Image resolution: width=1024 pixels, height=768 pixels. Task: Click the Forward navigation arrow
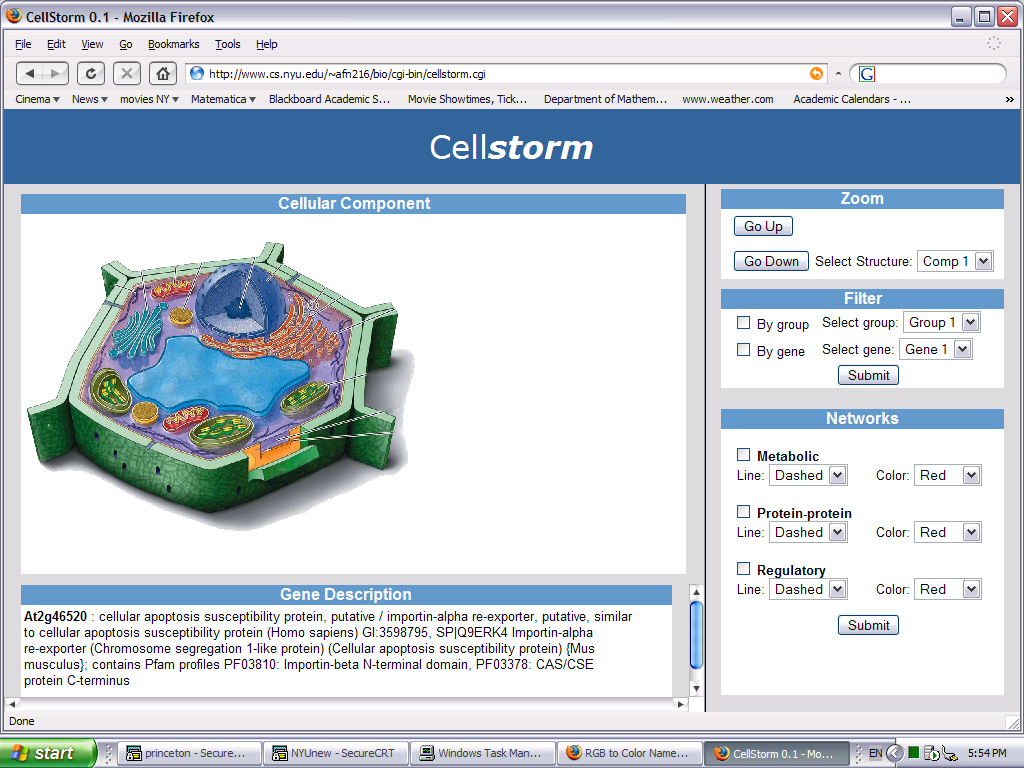(x=56, y=73)
